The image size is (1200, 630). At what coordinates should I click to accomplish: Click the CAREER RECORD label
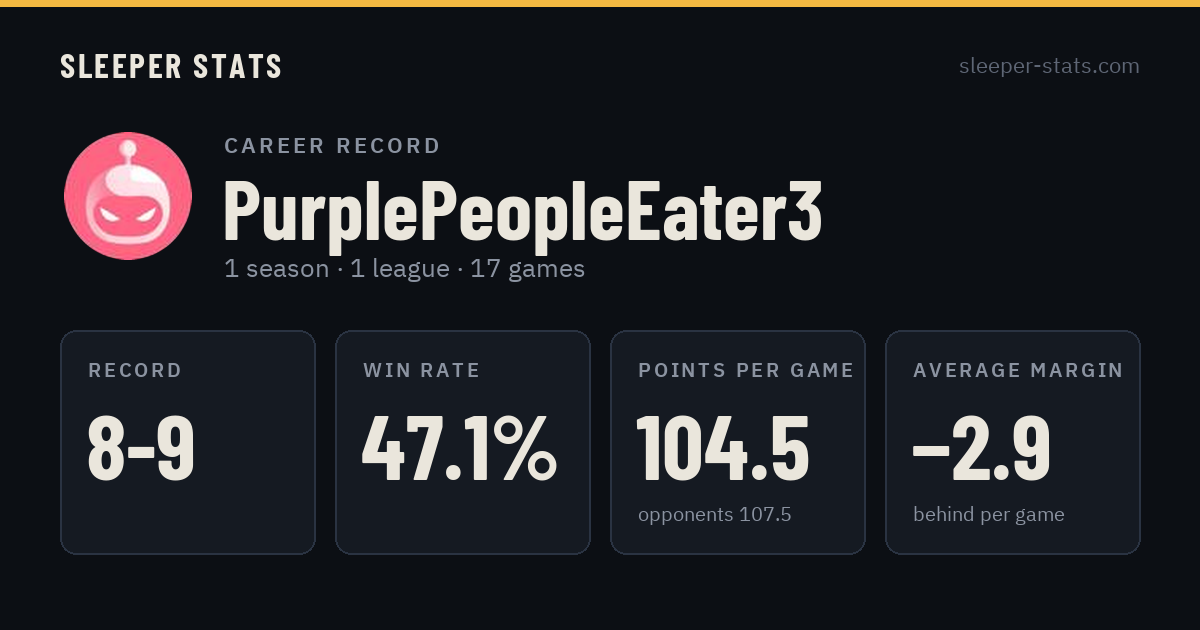pyautogui.click(x=332, y=146)
